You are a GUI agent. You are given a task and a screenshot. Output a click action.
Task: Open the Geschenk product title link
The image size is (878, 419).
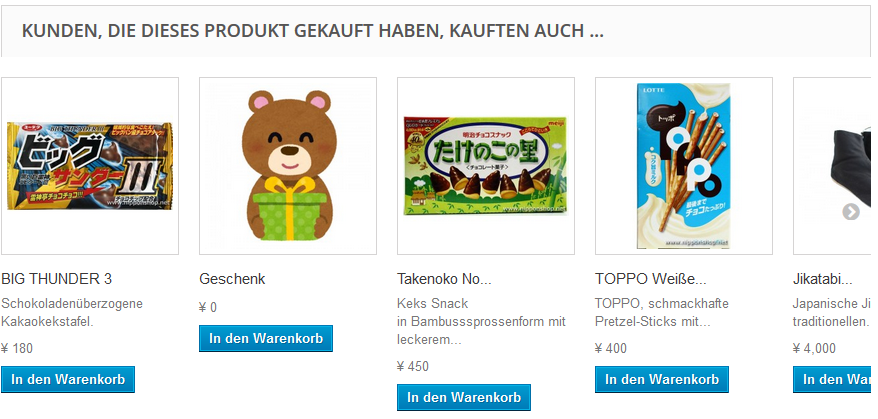click(232, 278)
